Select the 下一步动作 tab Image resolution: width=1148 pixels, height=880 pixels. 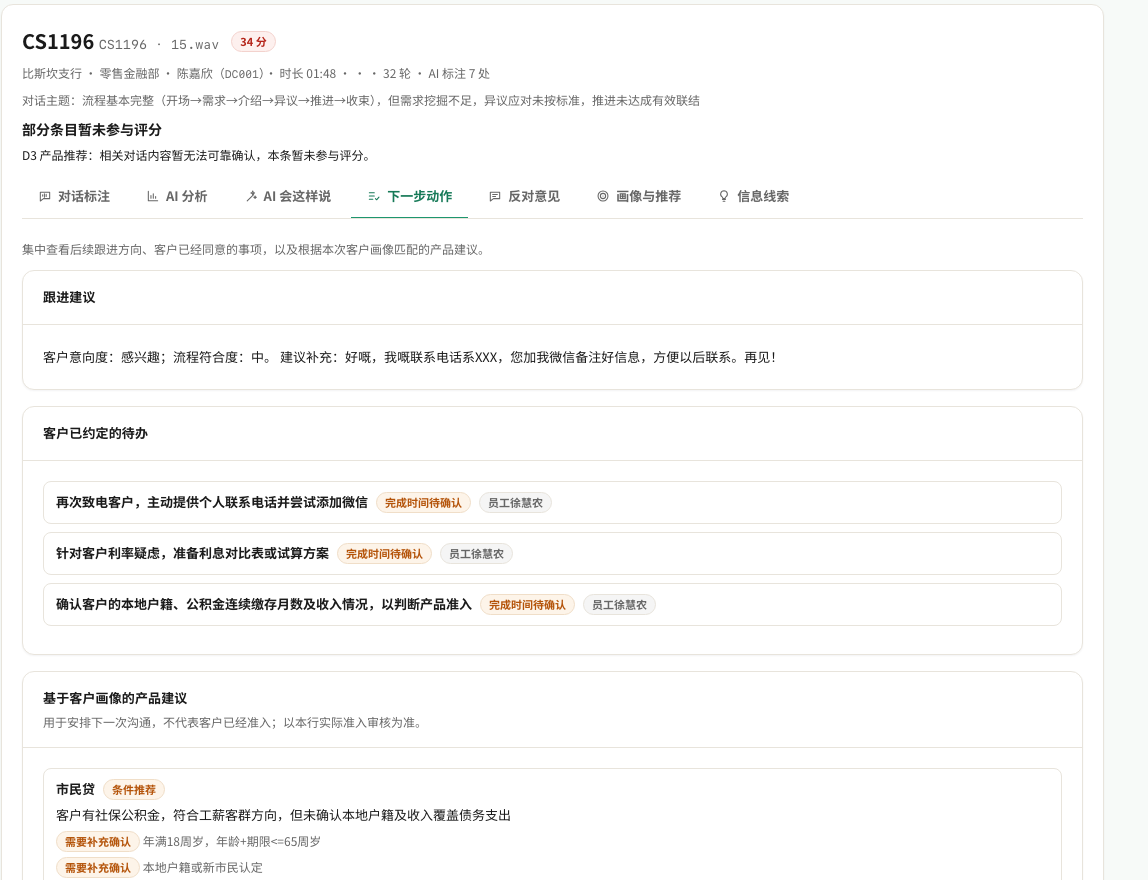pyautogui.click(x=409, y=196)
